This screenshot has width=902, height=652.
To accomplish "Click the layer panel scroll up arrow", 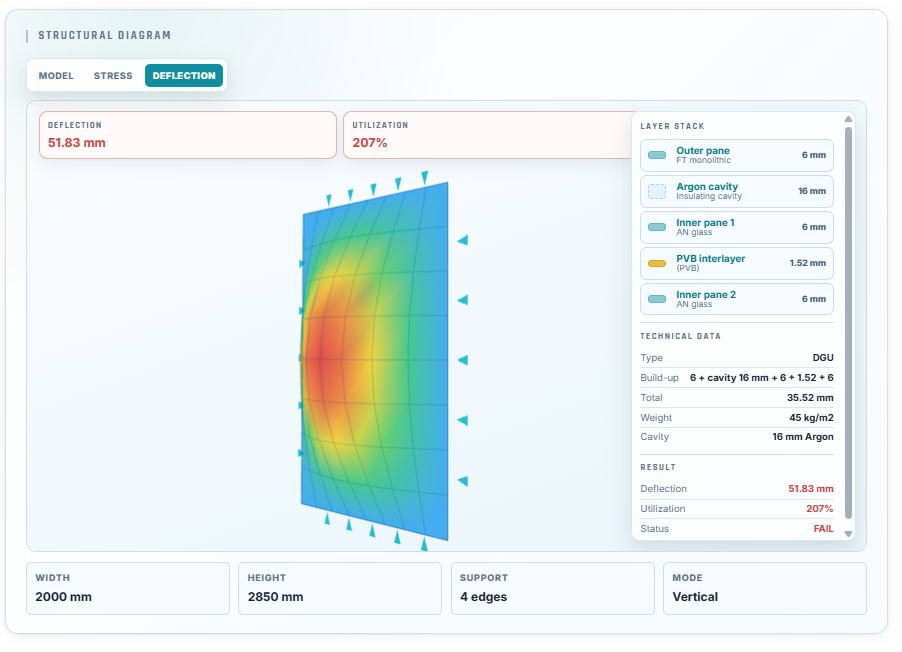I will tap(848, 119).
